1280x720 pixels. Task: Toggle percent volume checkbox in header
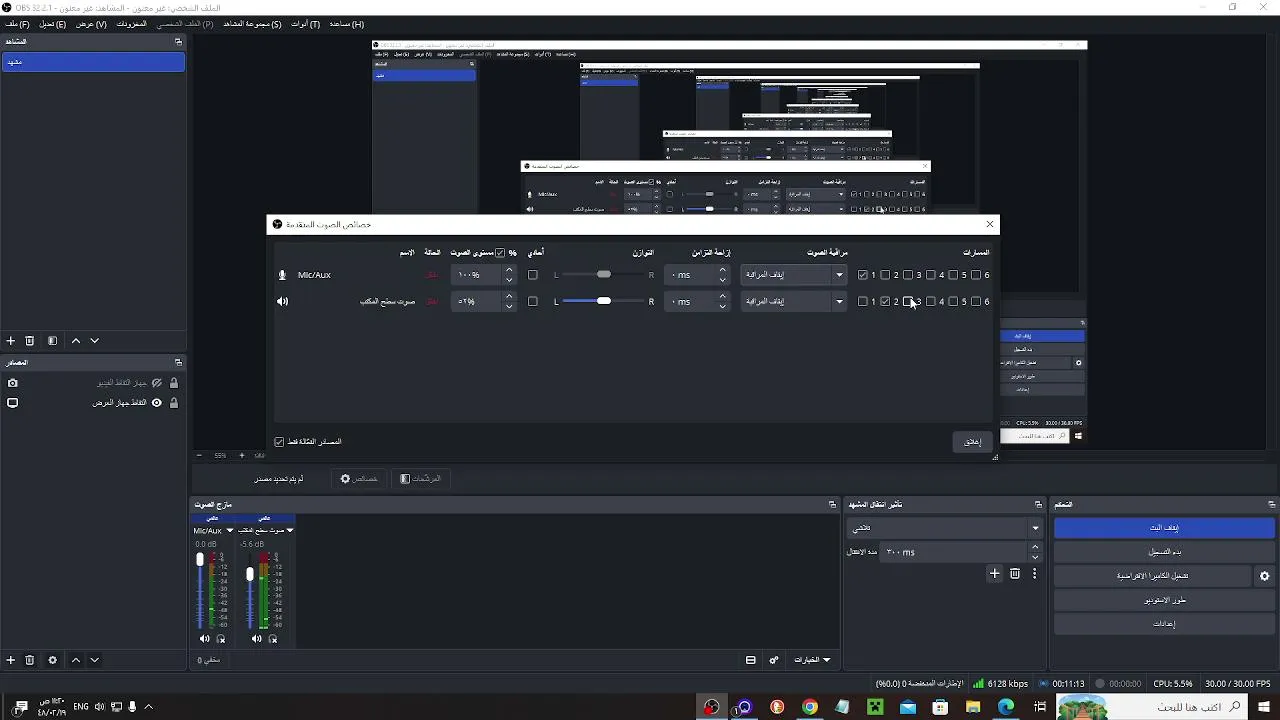(500, 253)
